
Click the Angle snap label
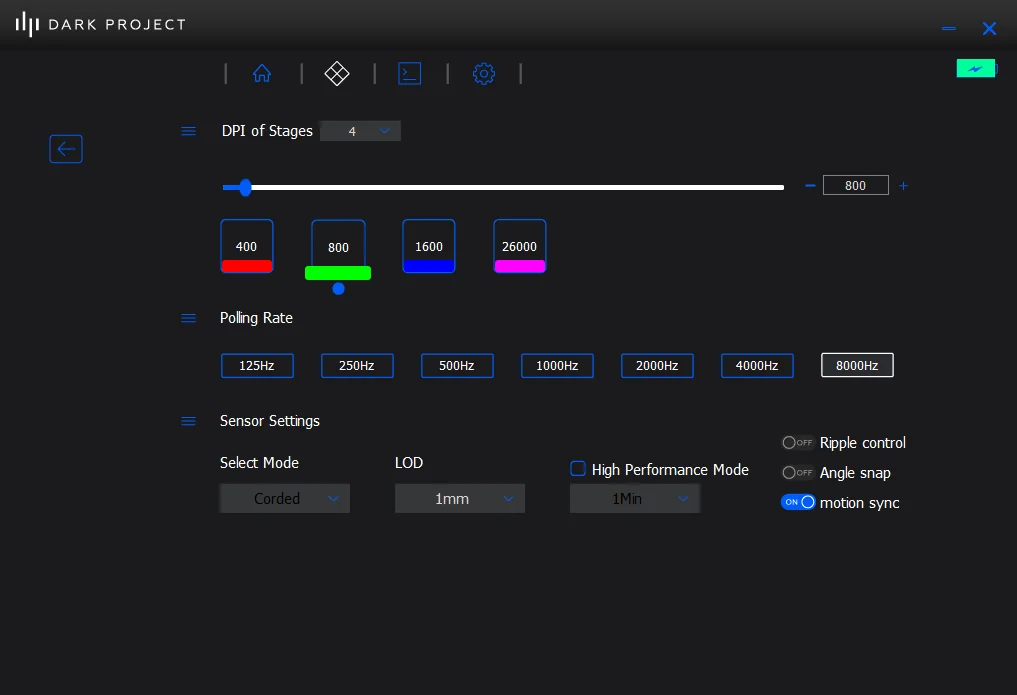(x=855, y=473)
